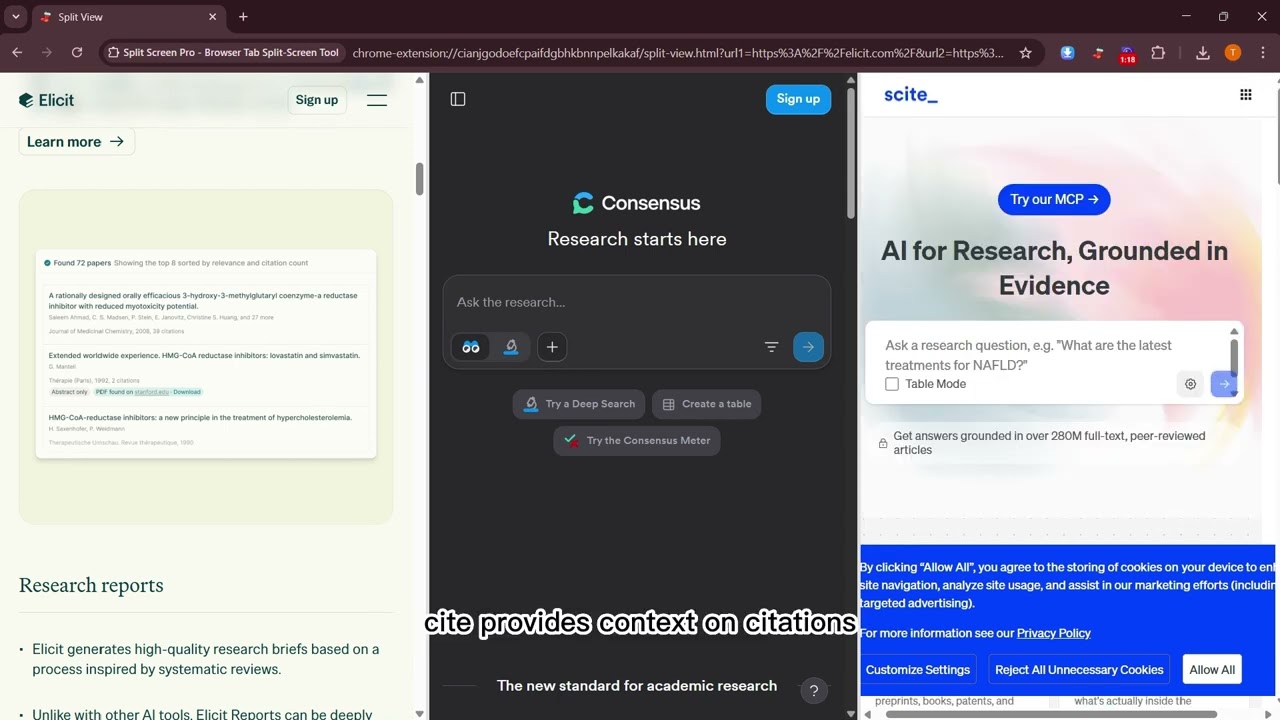Screen dimensions: 1280x720
Task: Submit the Consensus search with arrow button
Action: pyautogui.click(x=808, y=347)
